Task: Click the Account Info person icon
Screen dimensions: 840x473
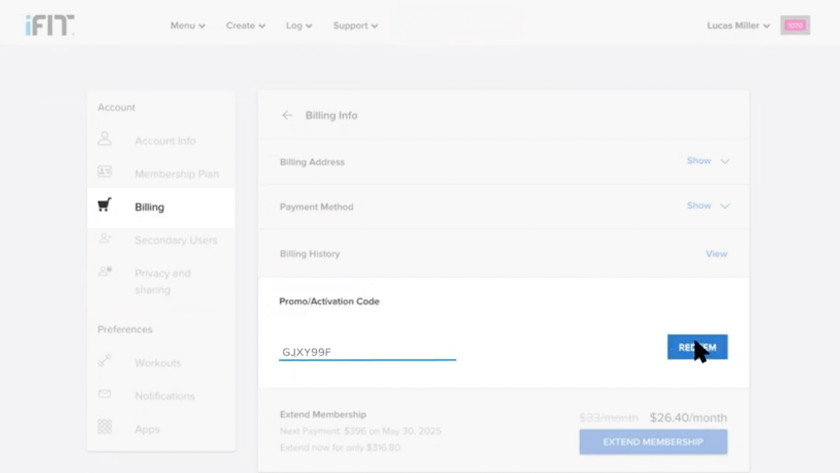Action: pos(105,140)
